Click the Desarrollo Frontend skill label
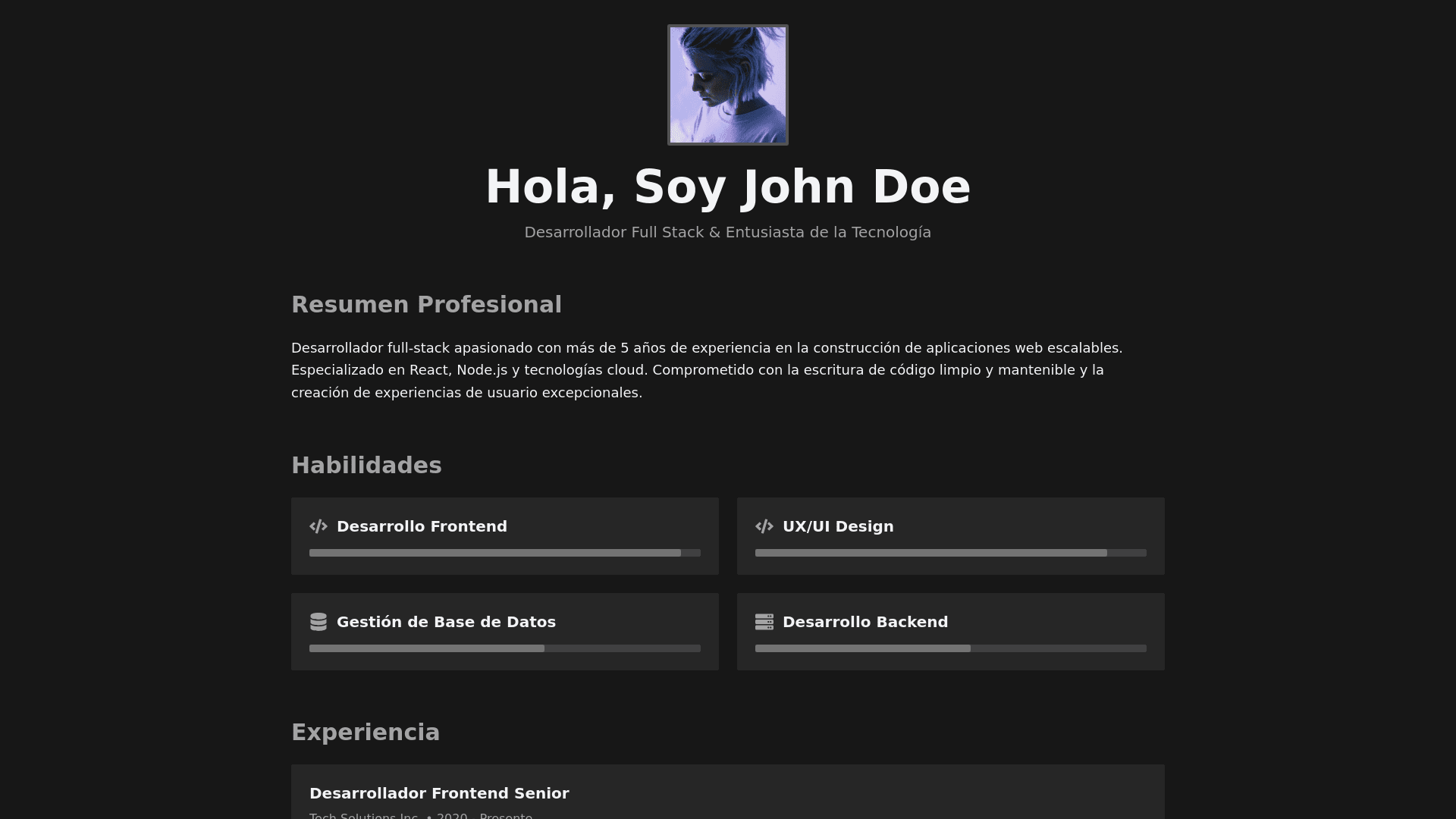This screenshot has height=819, width=1456. tap(422, 526)
